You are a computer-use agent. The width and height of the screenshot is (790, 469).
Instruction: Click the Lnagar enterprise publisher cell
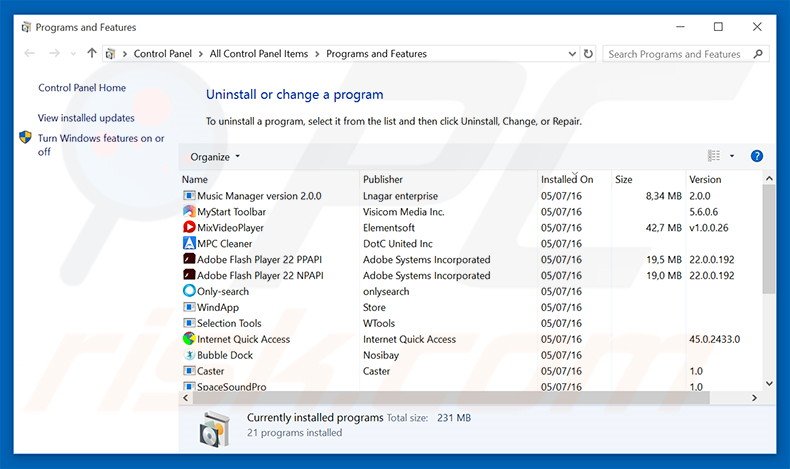(x=401, y=195)
